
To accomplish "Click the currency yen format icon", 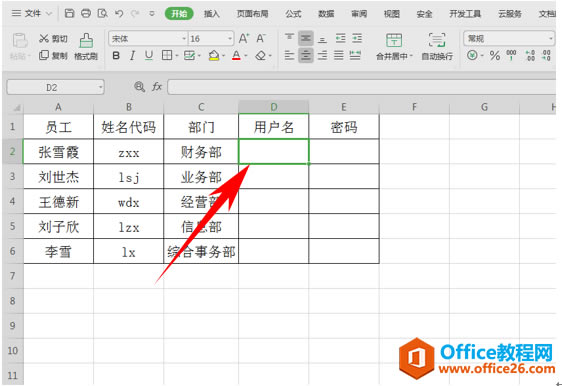I will pos(472,55).
